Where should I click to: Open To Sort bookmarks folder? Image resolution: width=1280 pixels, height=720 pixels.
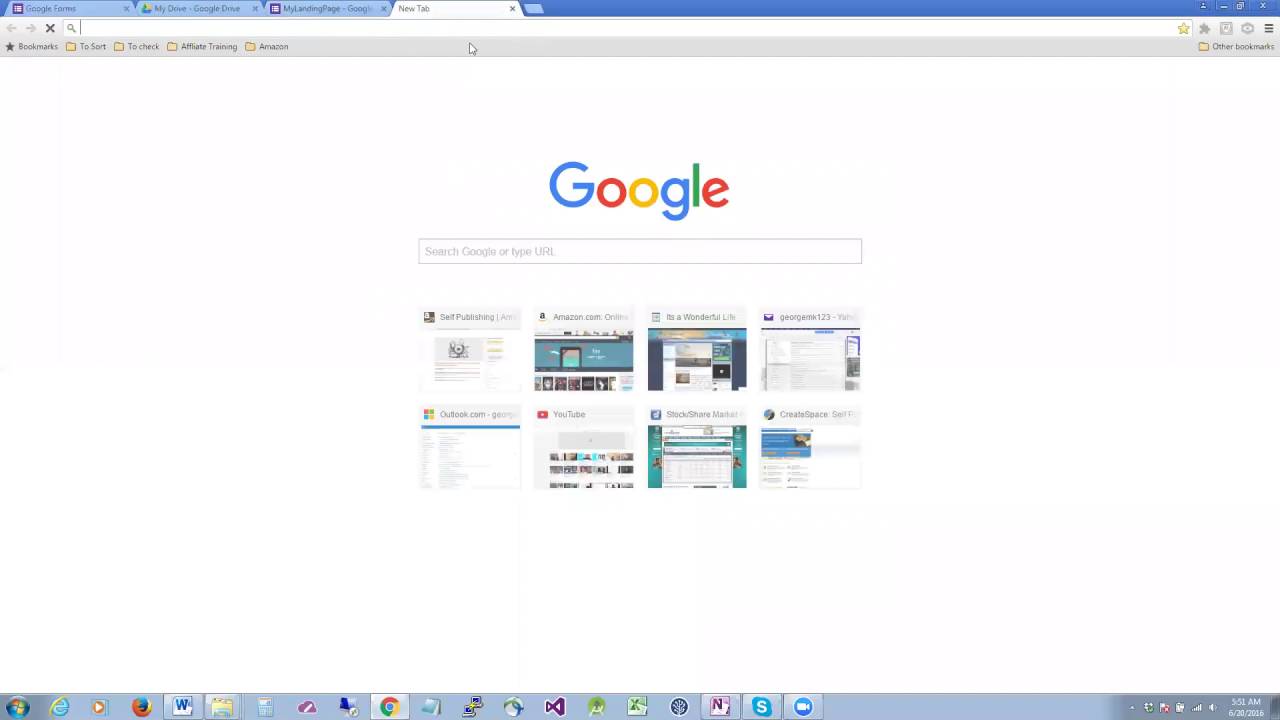tap(86, 46)
